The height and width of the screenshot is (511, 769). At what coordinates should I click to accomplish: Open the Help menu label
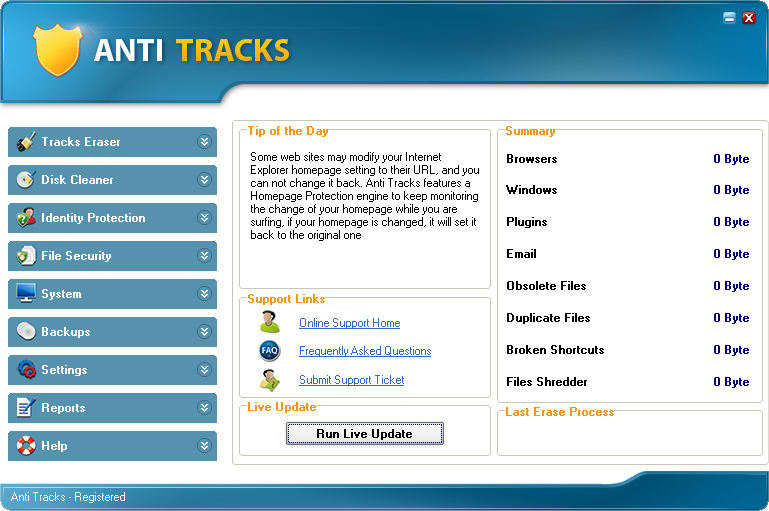(54, 446)
